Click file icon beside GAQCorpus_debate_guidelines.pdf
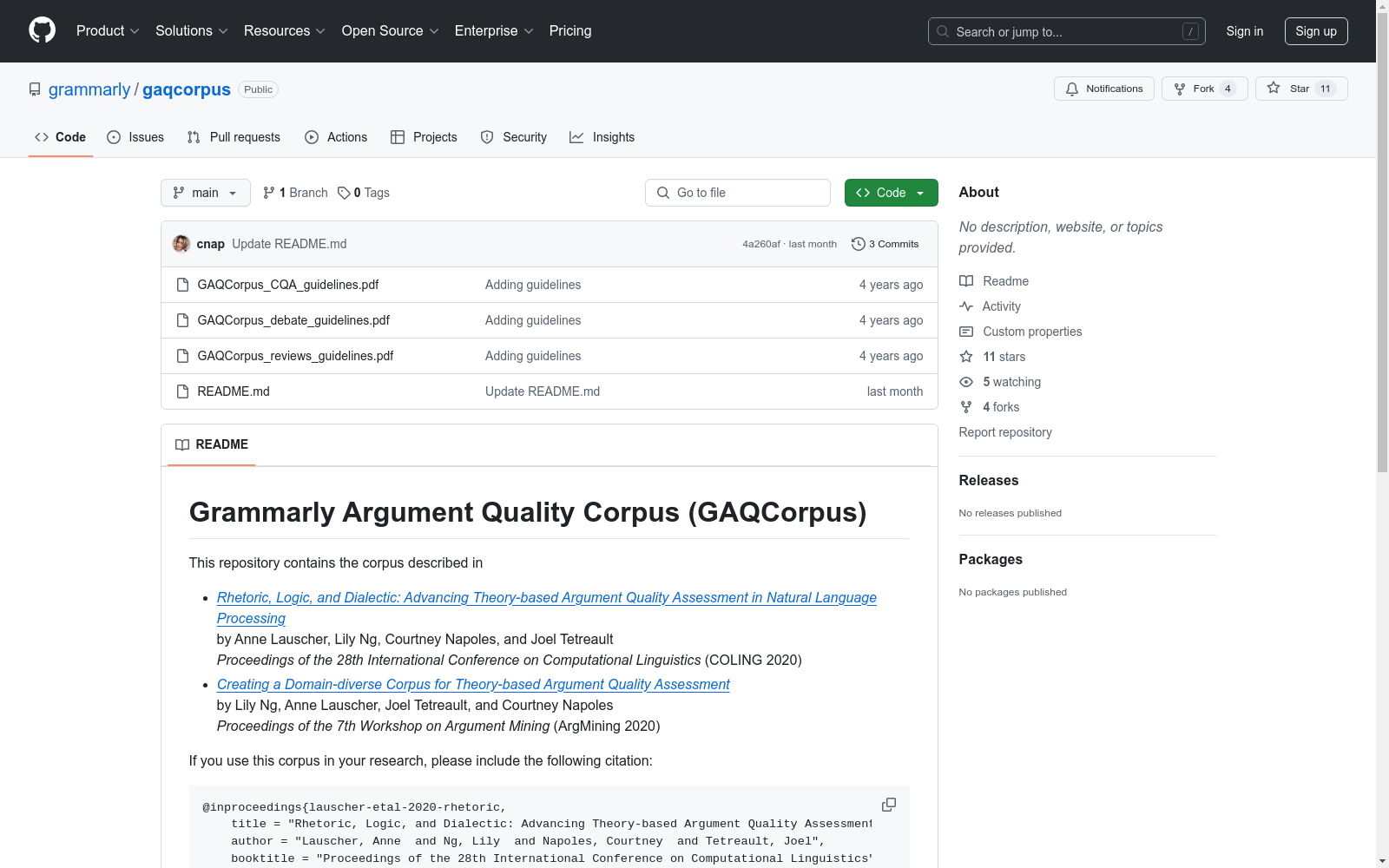1389x868 pixels. pyautogui.click(x=182, y=320)
